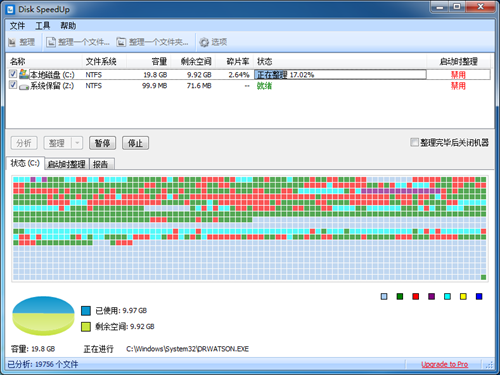Open the 帮助 menu
Viewport: 500px width, 375px height.
point(68,26)
